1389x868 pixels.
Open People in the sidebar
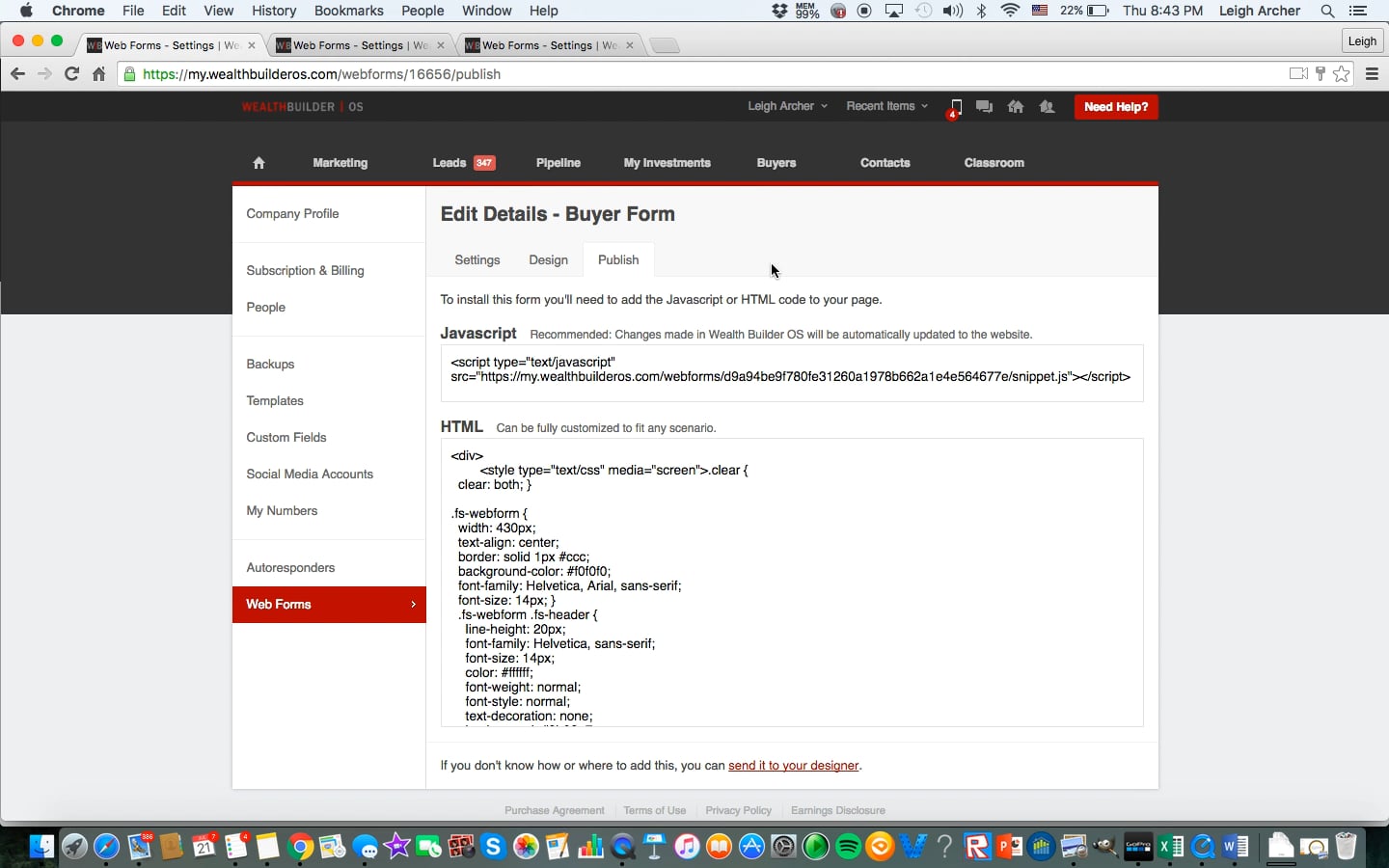tap(265, 308)
